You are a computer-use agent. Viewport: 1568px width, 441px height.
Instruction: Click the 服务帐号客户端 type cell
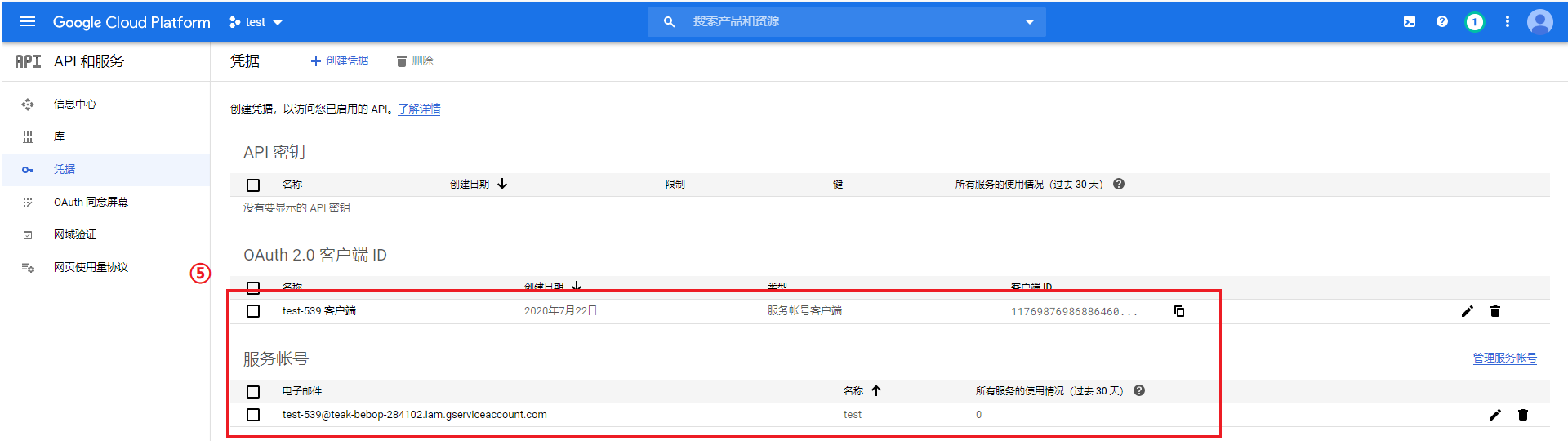(x=804, y=311)
